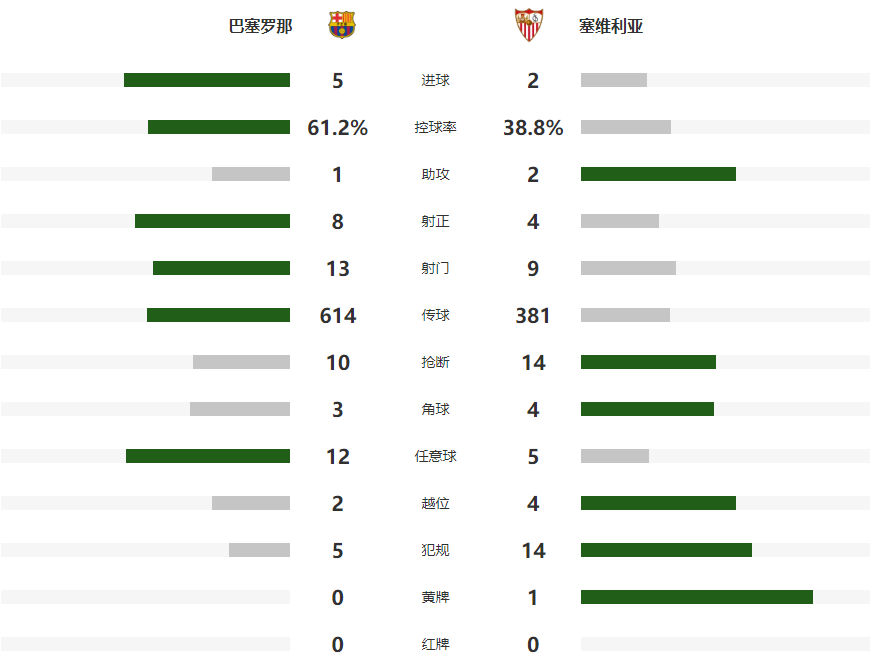This screenshot has height=666, width=883.
Task: Click the 红牌 stat label
Action: pyautogui.click(x=435, y=645)
